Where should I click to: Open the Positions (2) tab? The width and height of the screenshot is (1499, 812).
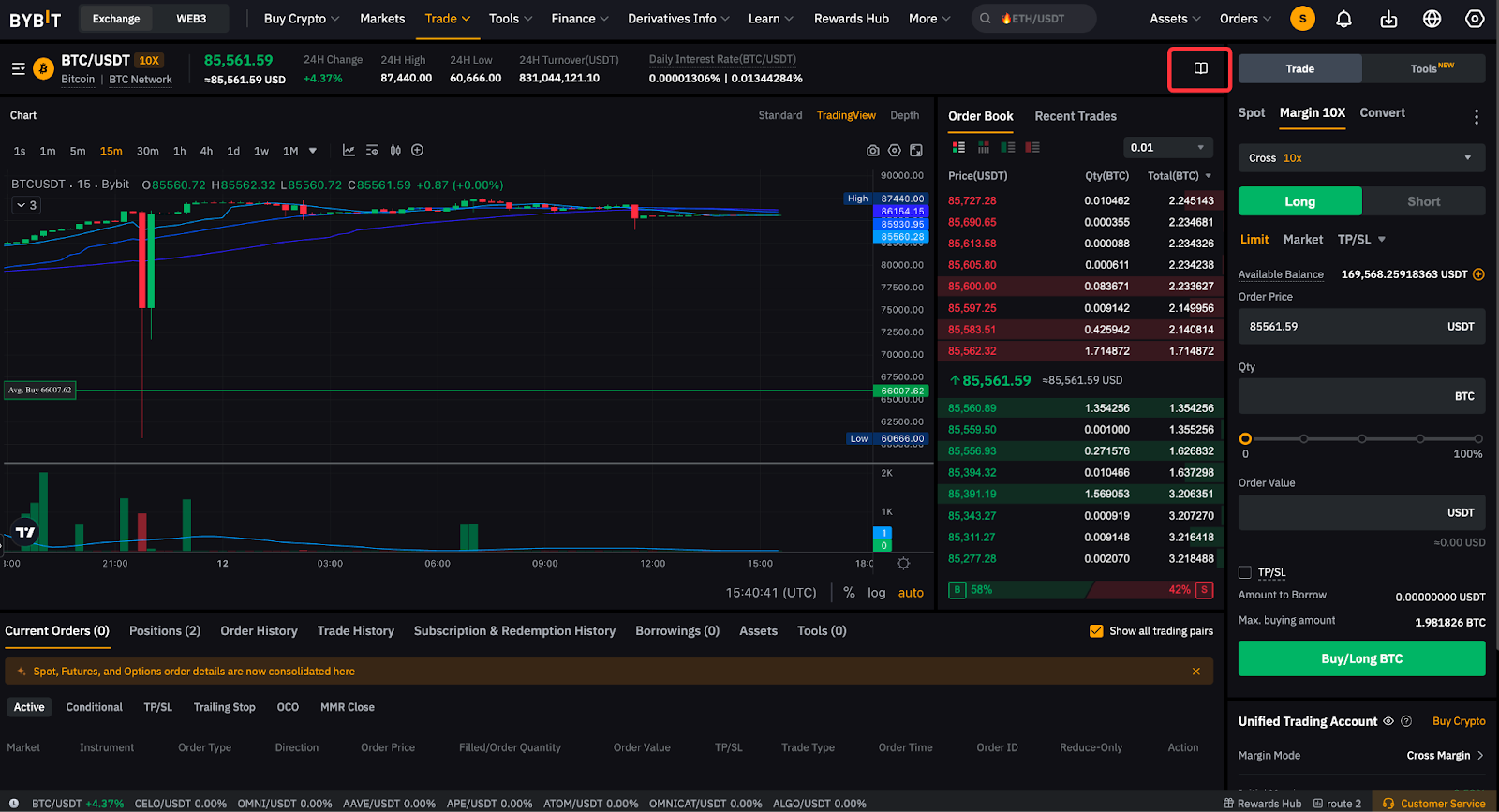(x=165, y=631)
